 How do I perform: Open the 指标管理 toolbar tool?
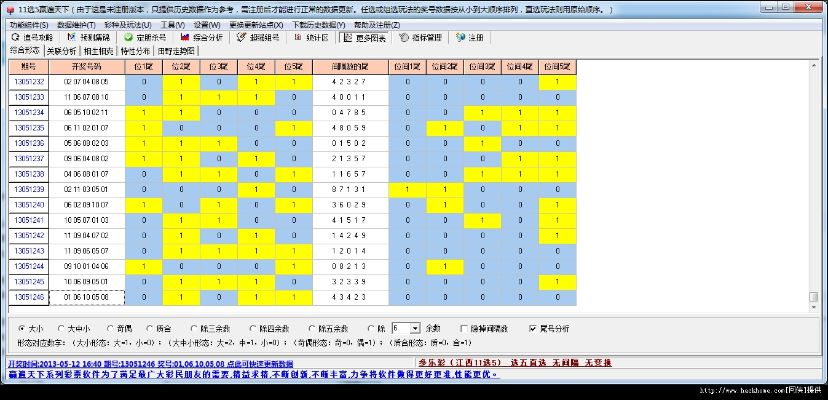tap(421, 38)
